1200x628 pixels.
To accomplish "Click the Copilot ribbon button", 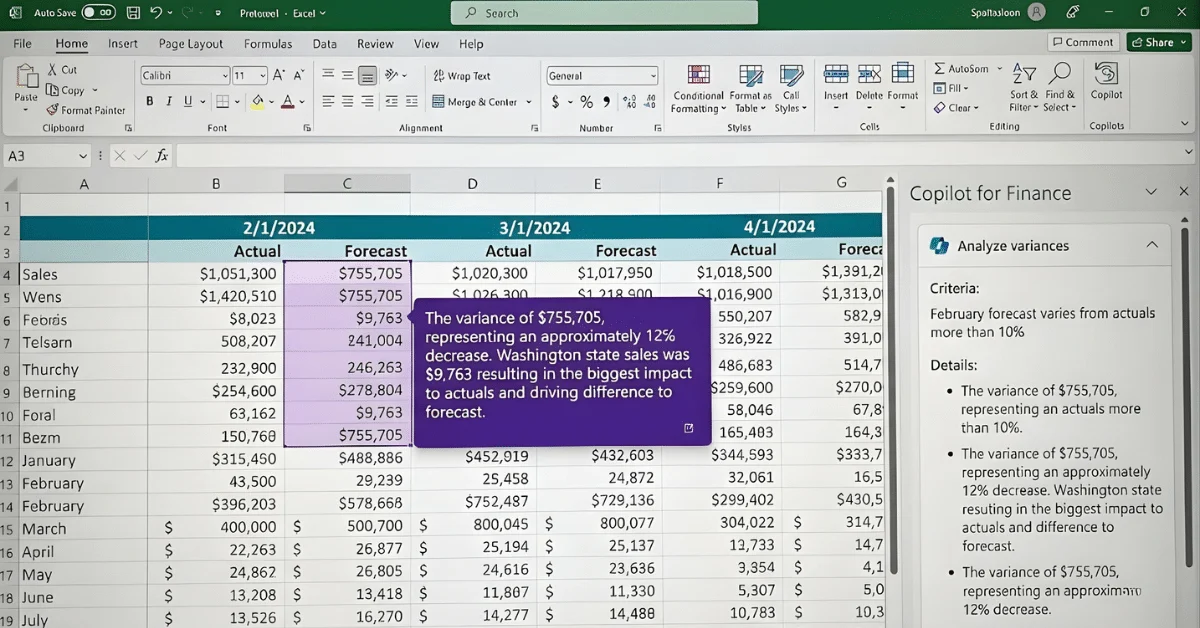I will tap(1107, 82).
